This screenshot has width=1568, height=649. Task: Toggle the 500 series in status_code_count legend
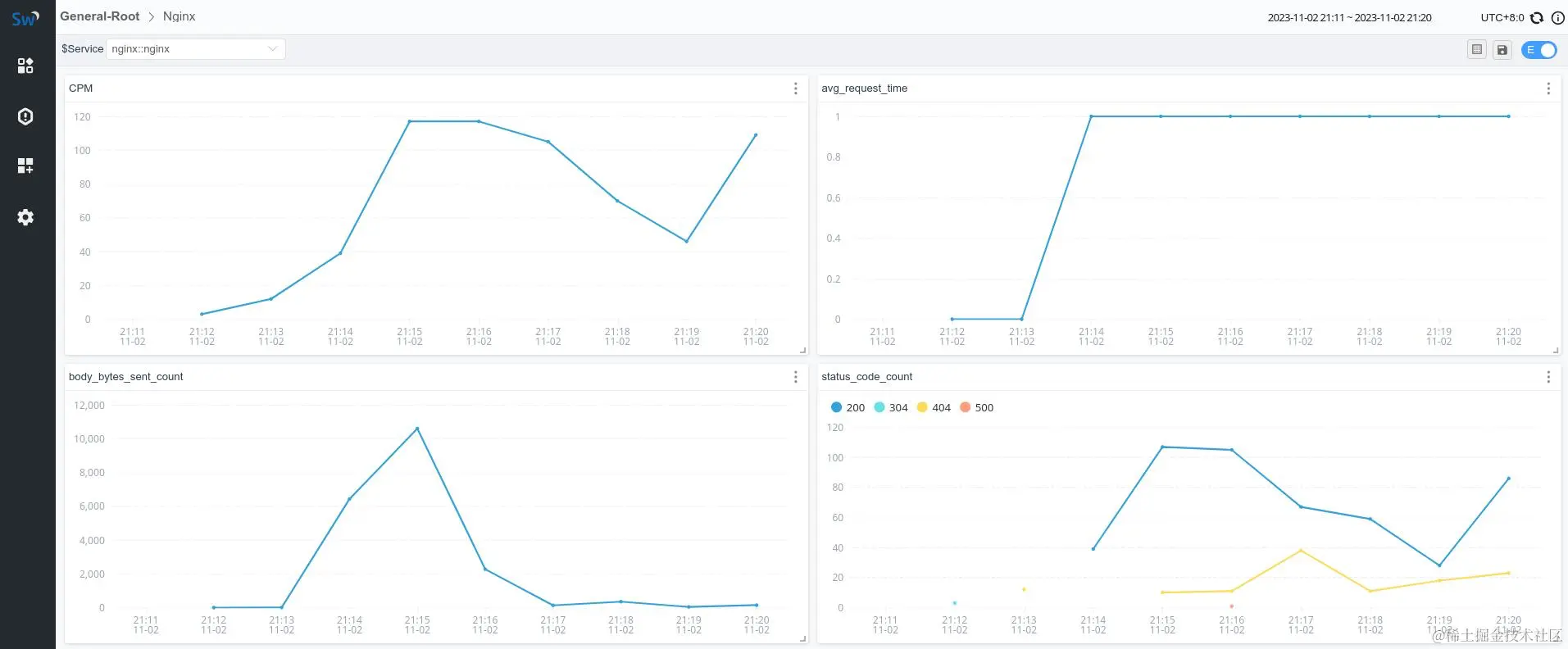(x=976, y=407)
